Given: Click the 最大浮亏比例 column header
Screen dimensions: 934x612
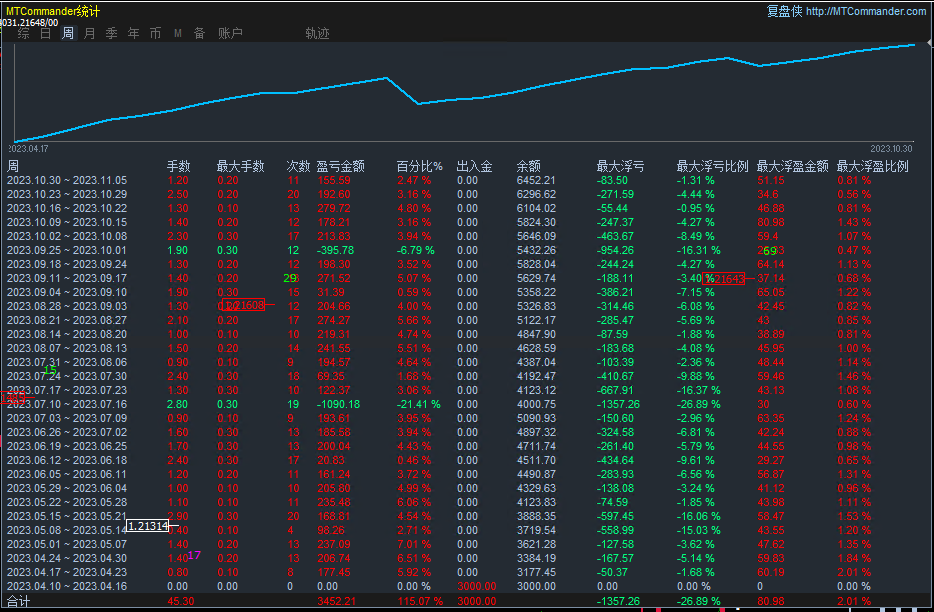Looking at the screenshot, I should (712, 166).
